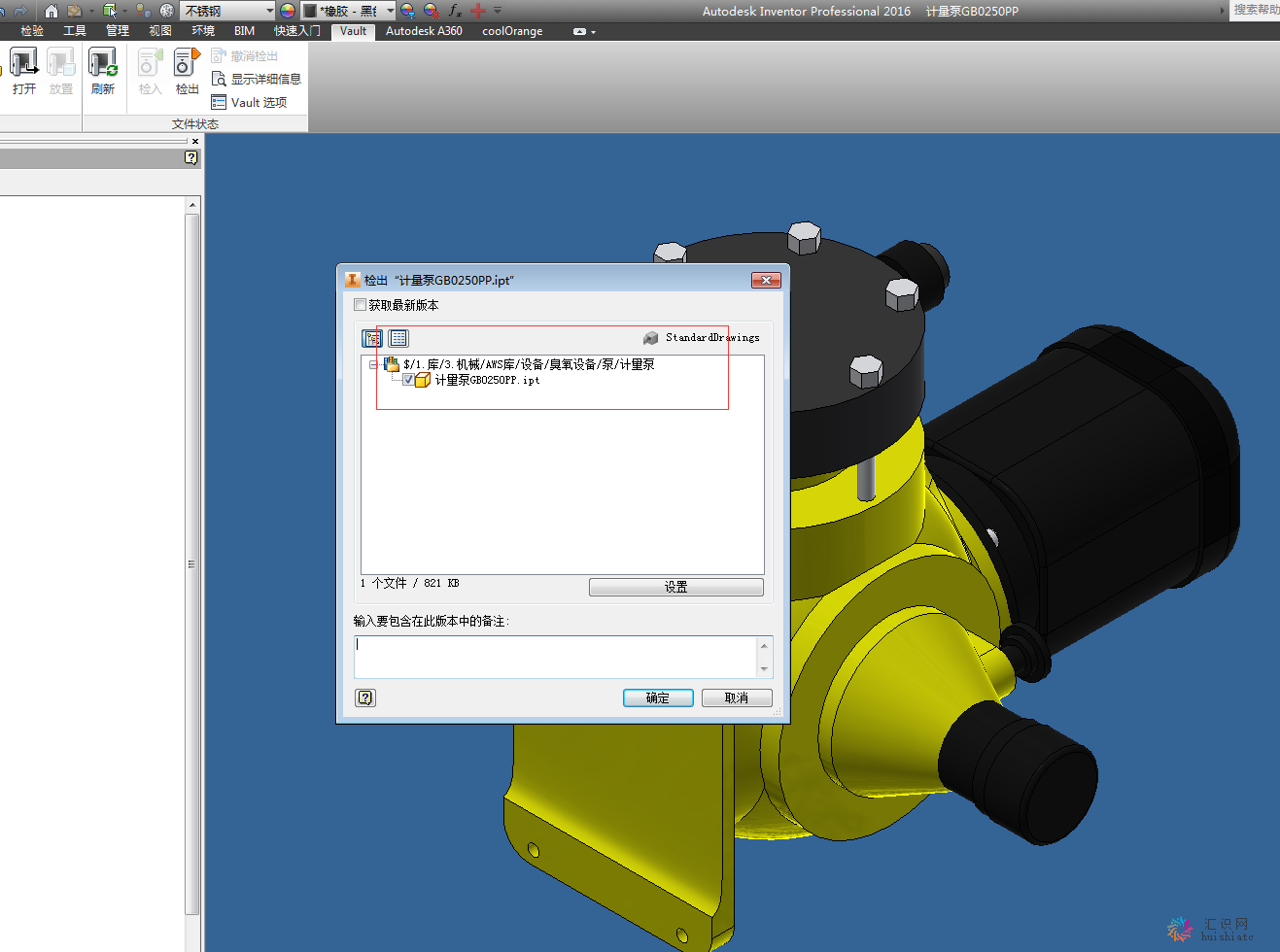Open the 管理 (Manage) ribbon tab
Image resolution: width=1280 pixels, height=952 pixels.
pyautogui.click(x=118, y=31)
